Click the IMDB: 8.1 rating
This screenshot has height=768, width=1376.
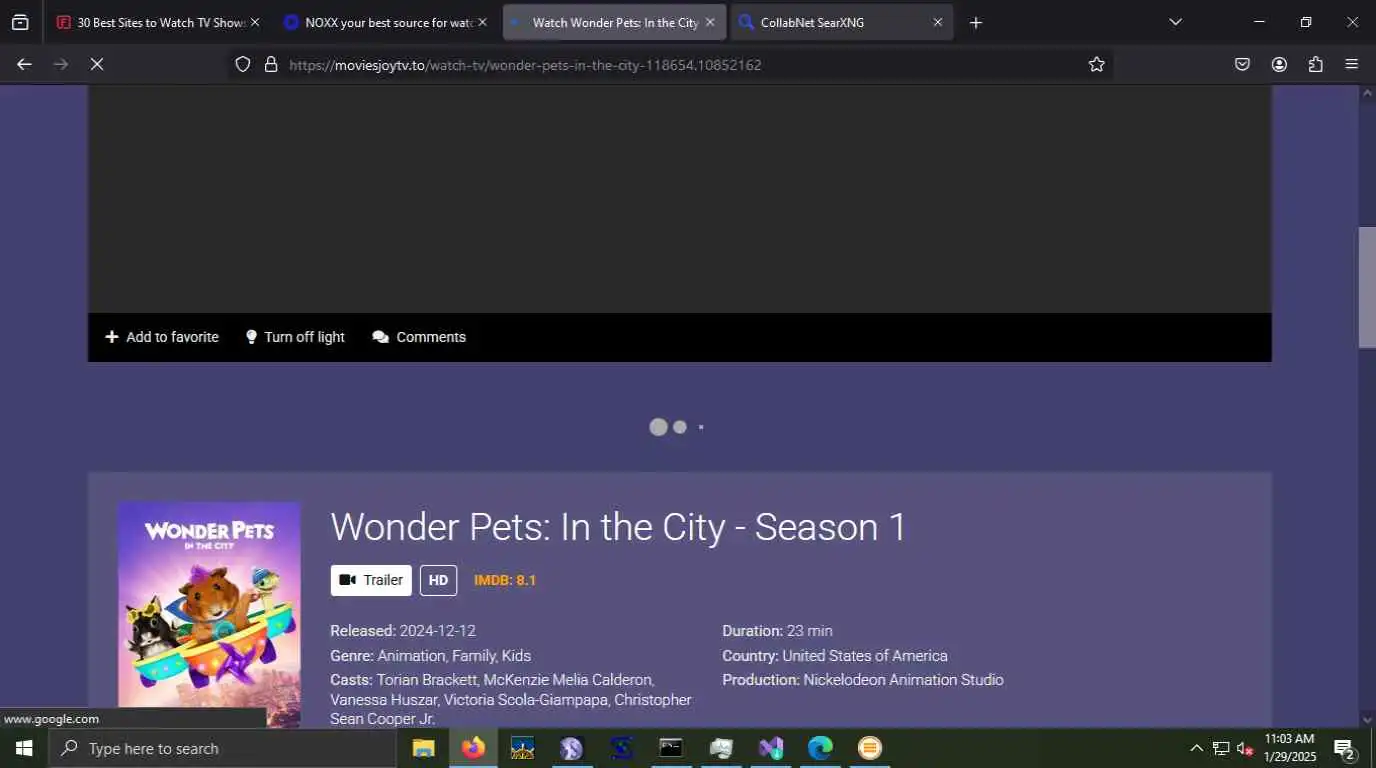click(505, 580)
